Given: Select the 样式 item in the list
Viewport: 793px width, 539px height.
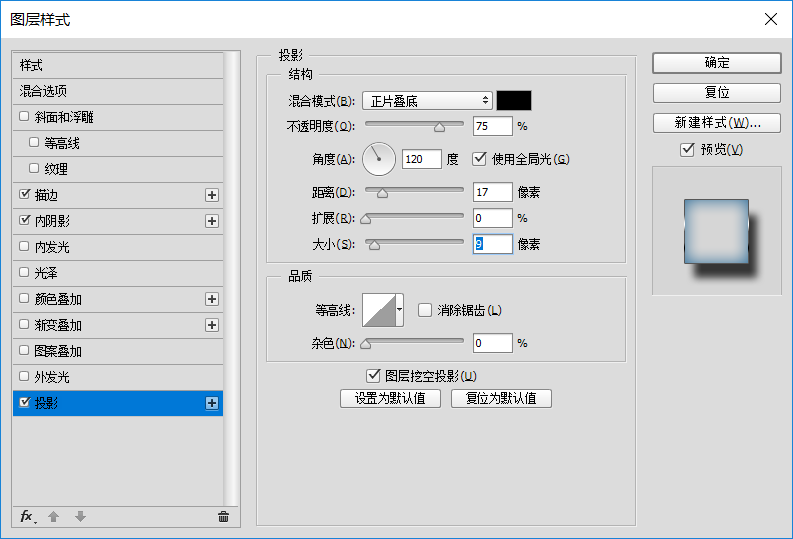Looking at the screenshot, I should click(x=118, y=65).
